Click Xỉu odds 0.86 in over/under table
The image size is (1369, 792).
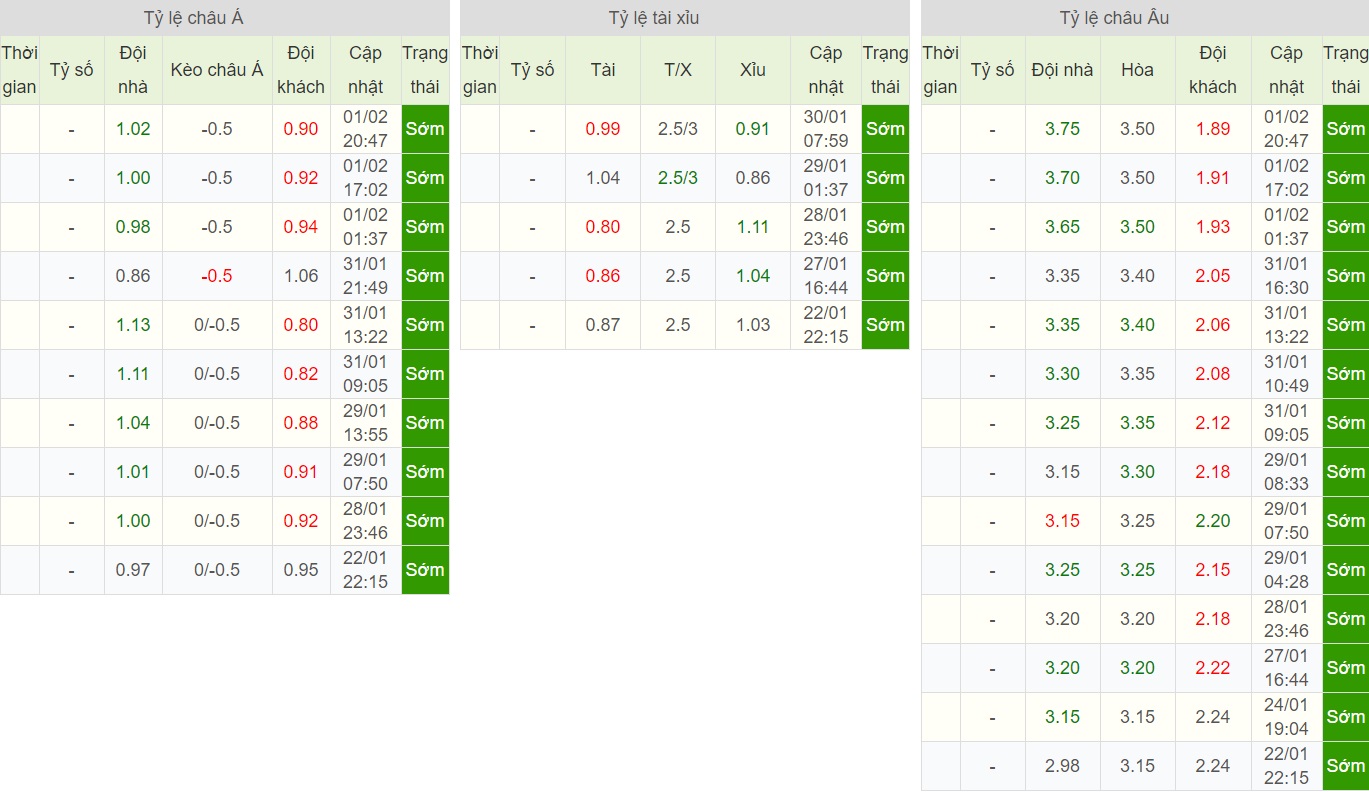(753, 178)
